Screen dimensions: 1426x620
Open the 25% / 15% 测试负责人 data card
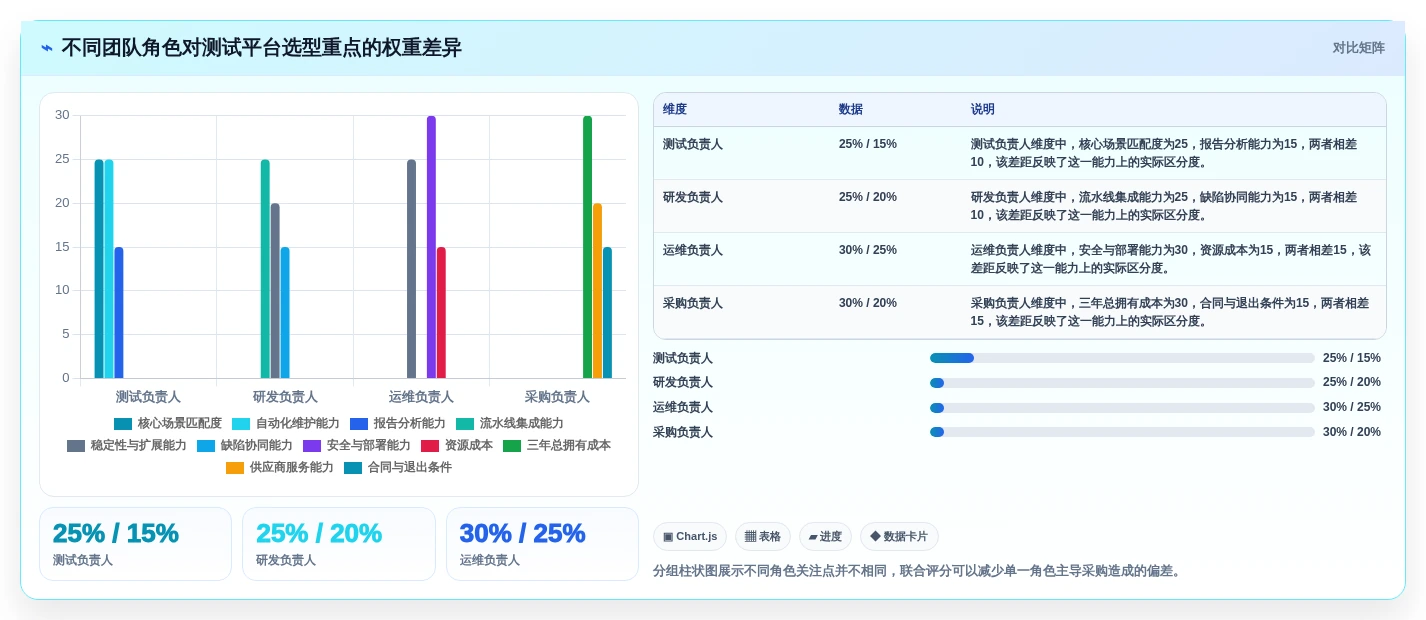(135, 544)
